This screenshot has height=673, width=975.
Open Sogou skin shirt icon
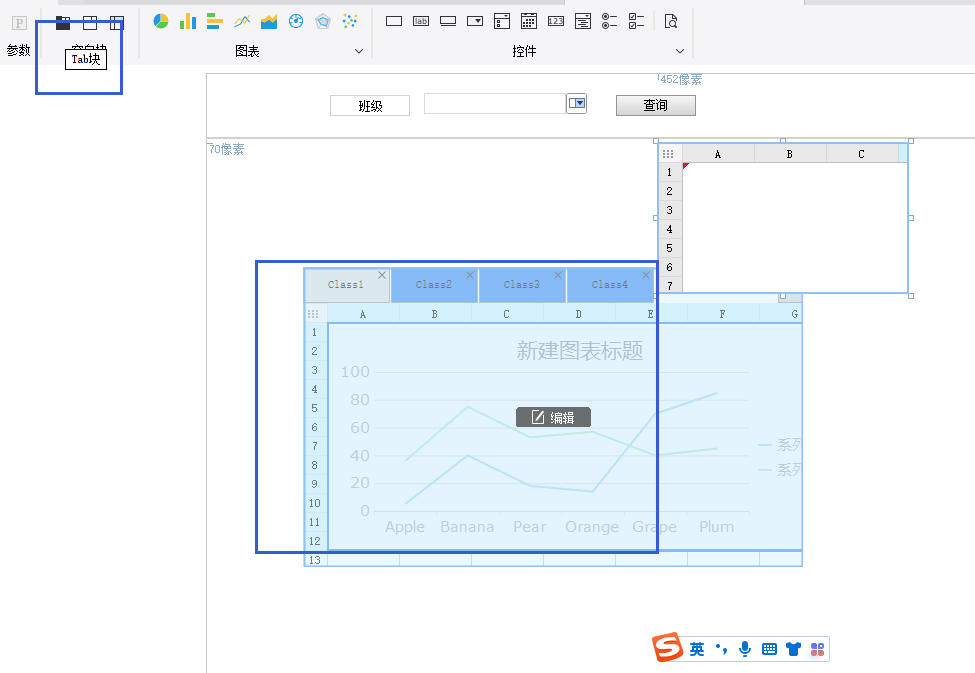[793, 649]
